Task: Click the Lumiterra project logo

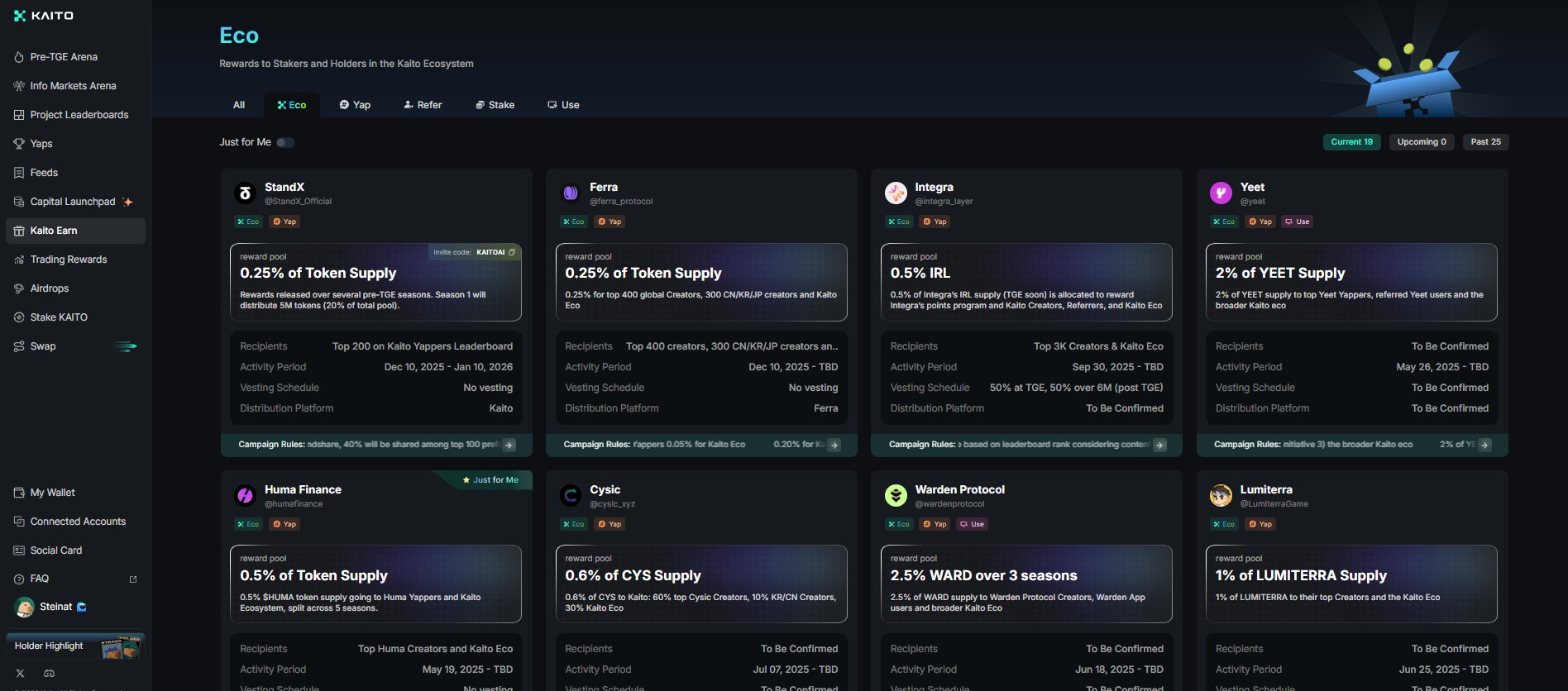Action: (1221, 496)
